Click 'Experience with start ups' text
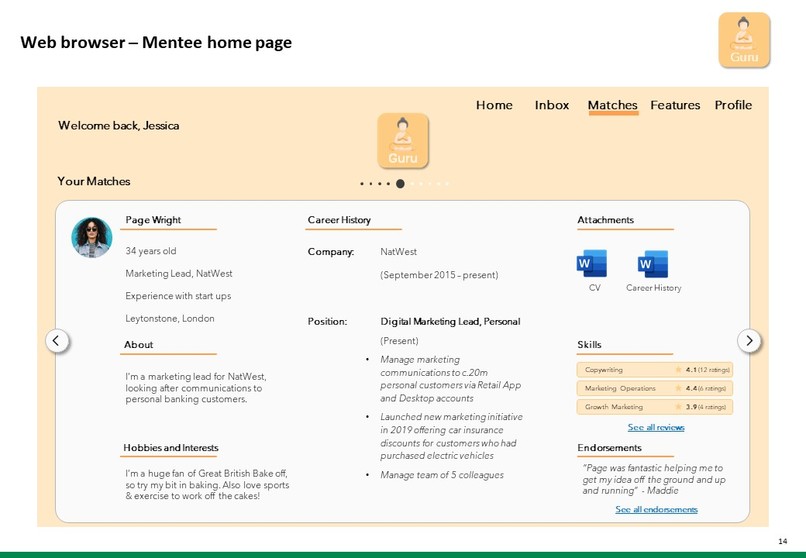Viewport: 806px width, 558px height. pyautogui.click(x=178, y=296)
